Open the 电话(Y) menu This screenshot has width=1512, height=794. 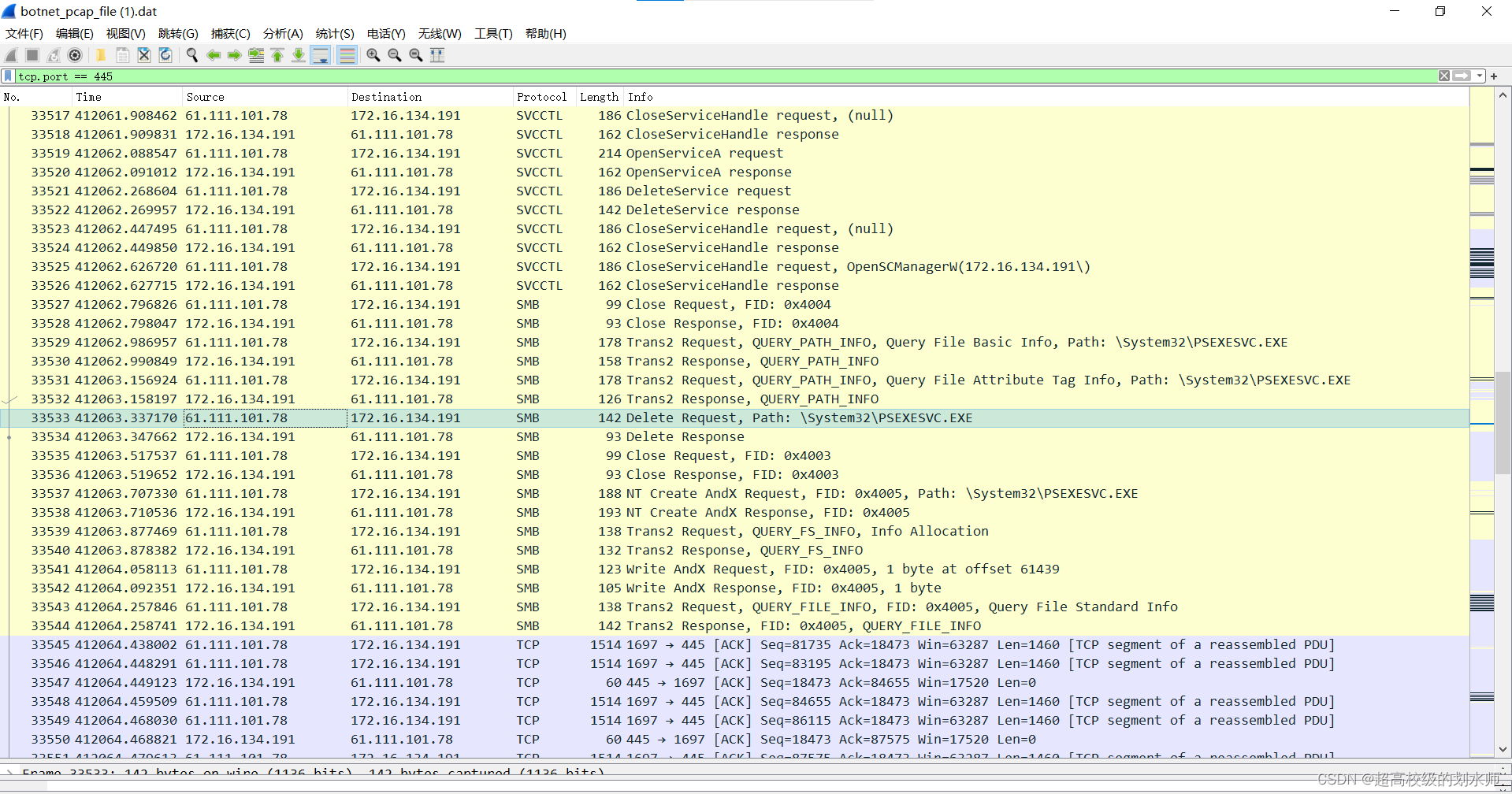click(386, 34)
